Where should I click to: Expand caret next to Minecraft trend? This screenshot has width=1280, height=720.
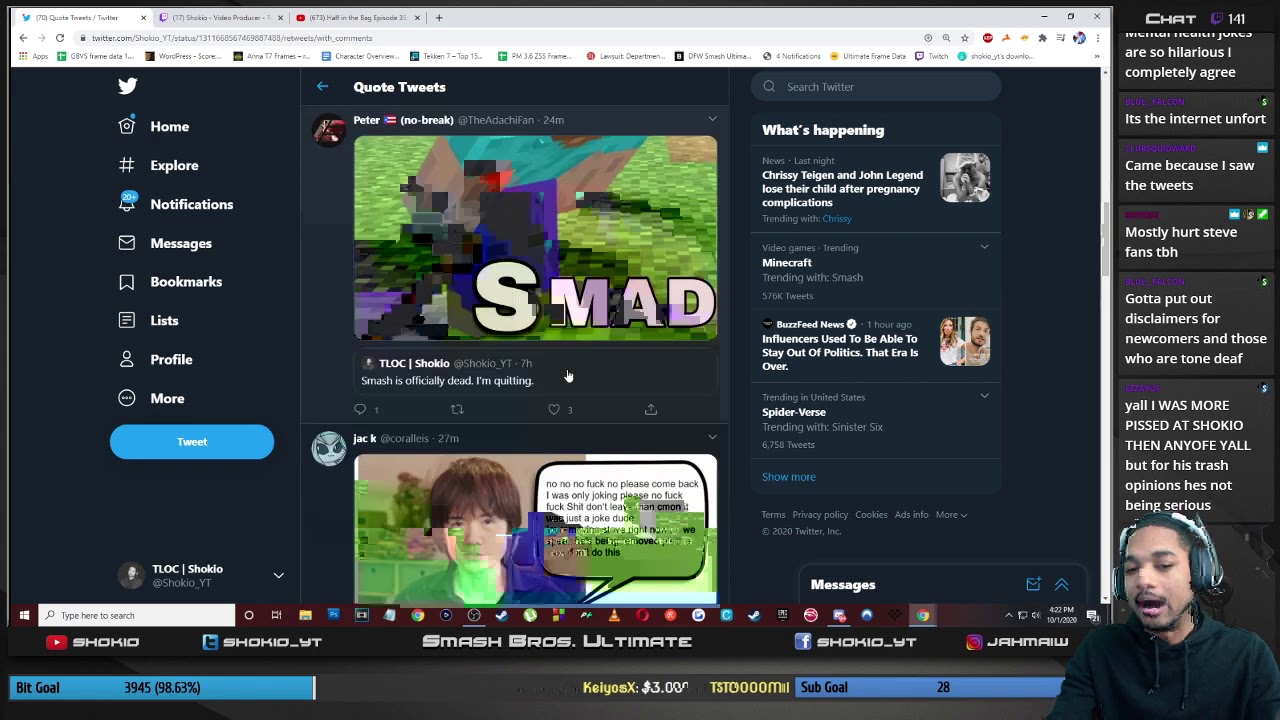984,247
